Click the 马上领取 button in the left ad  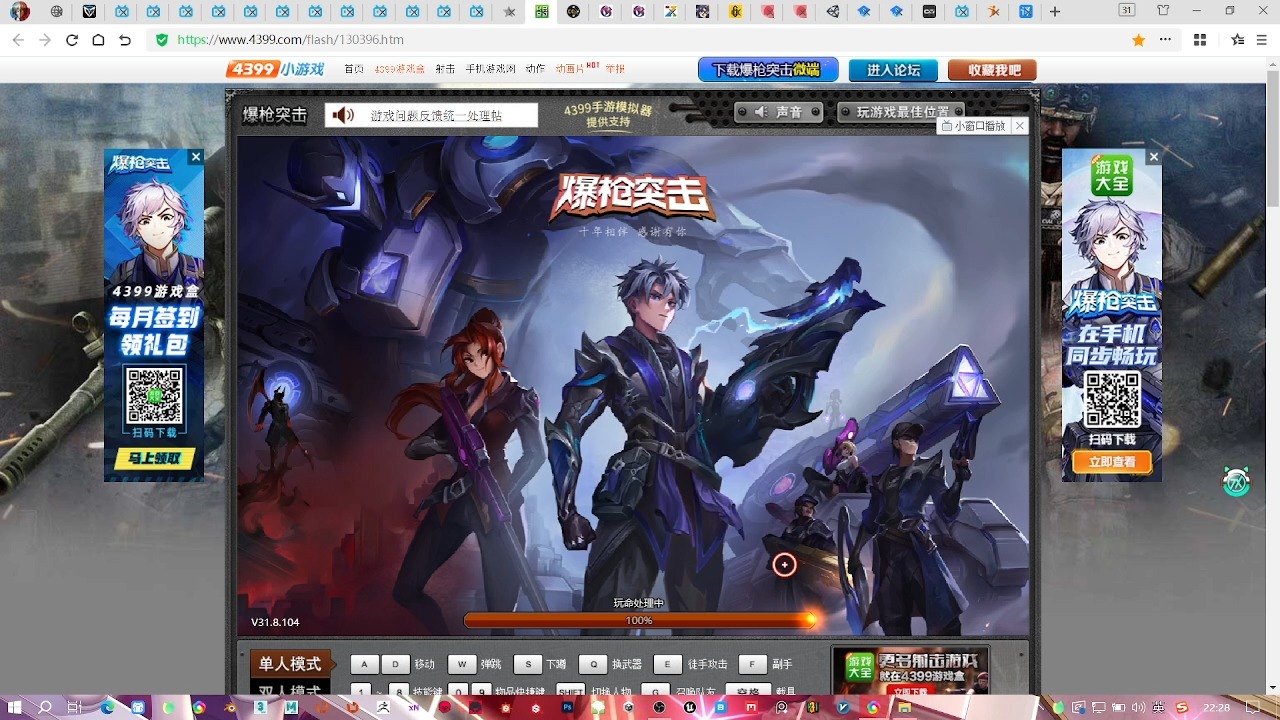pos(154,459)
